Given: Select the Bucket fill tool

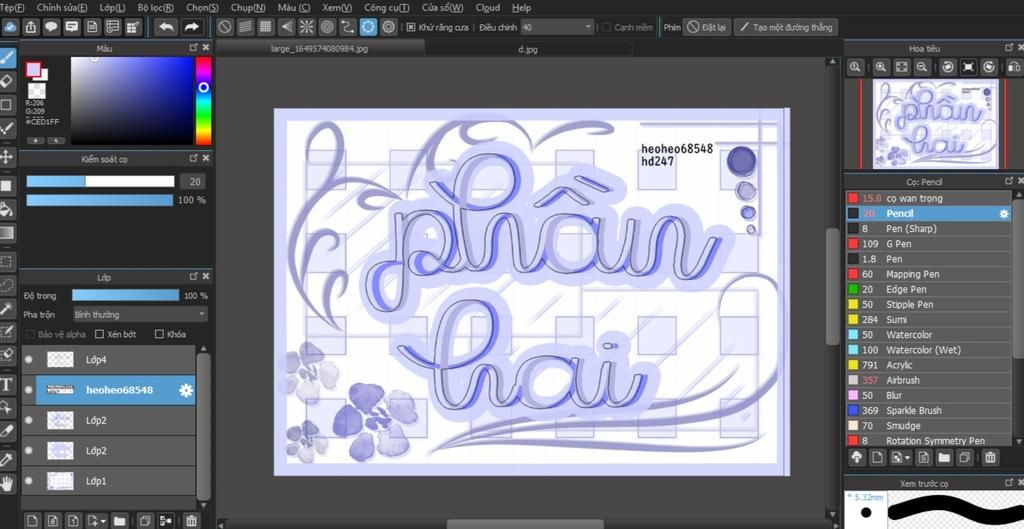Looking at the screenshot, I should pyautogui.click(x=7, y=209).
